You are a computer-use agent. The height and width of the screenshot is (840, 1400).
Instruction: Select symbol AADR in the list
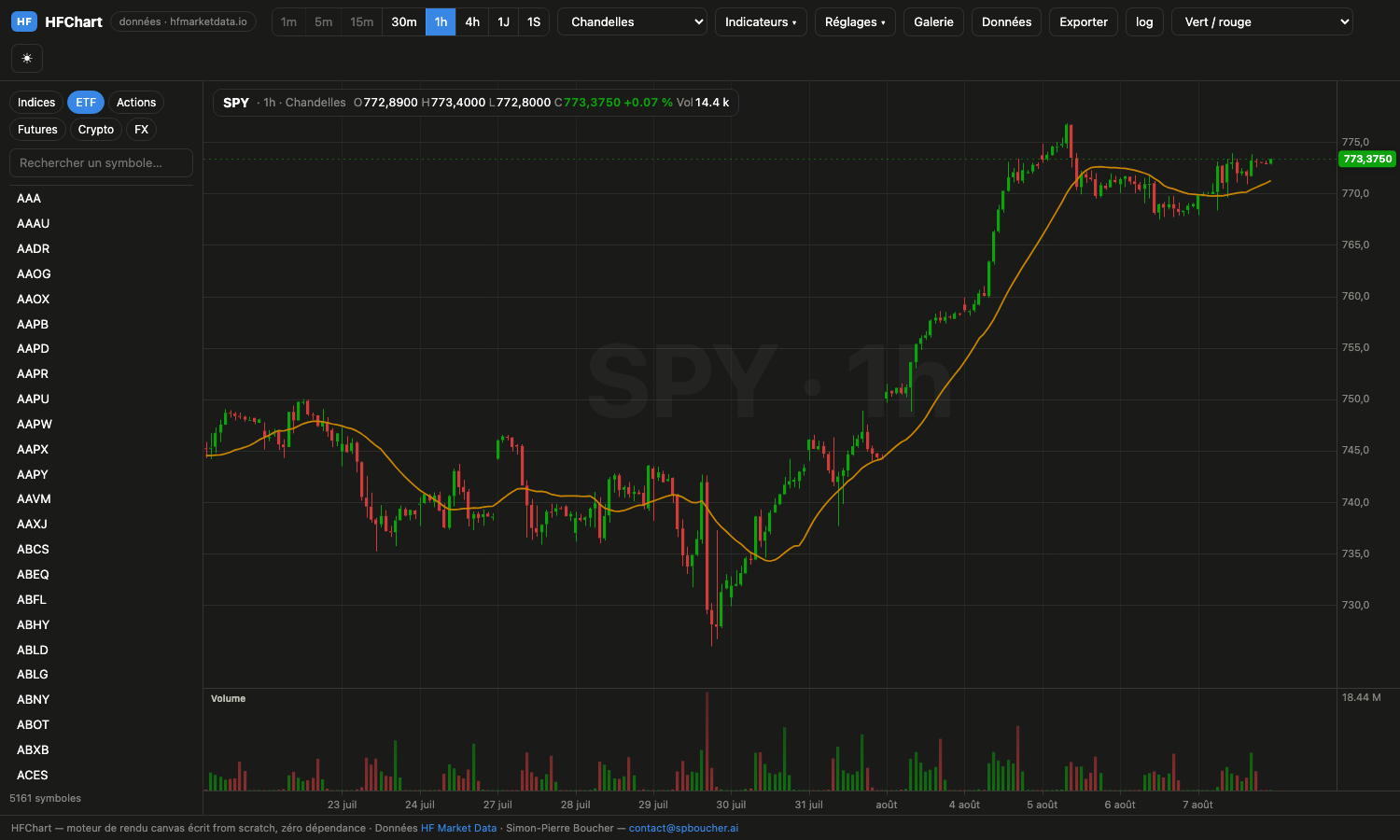(x=101, y=248)
